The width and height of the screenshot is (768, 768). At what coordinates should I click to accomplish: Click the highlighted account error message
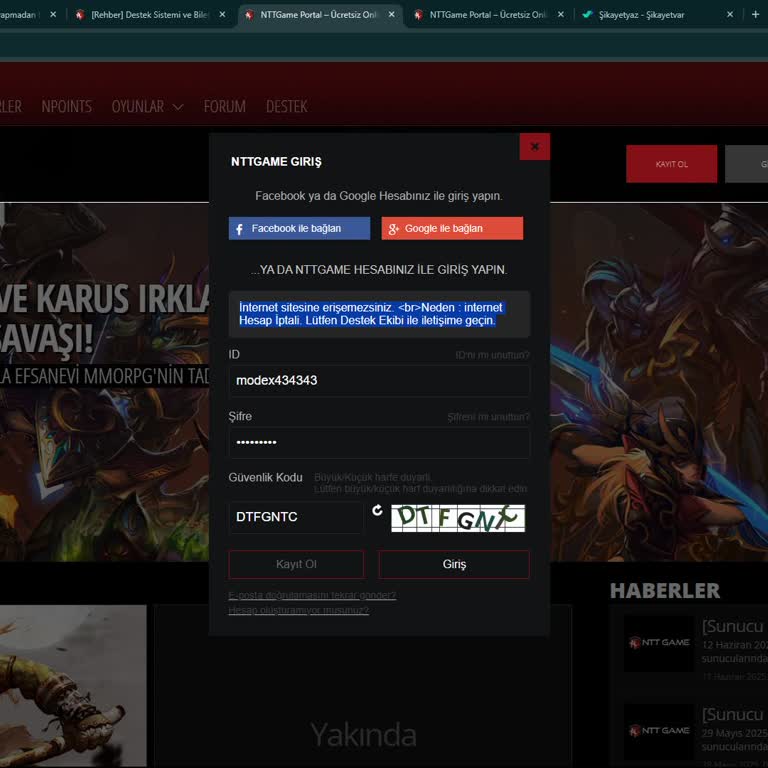pyautogui.click(x=371, y=314)
